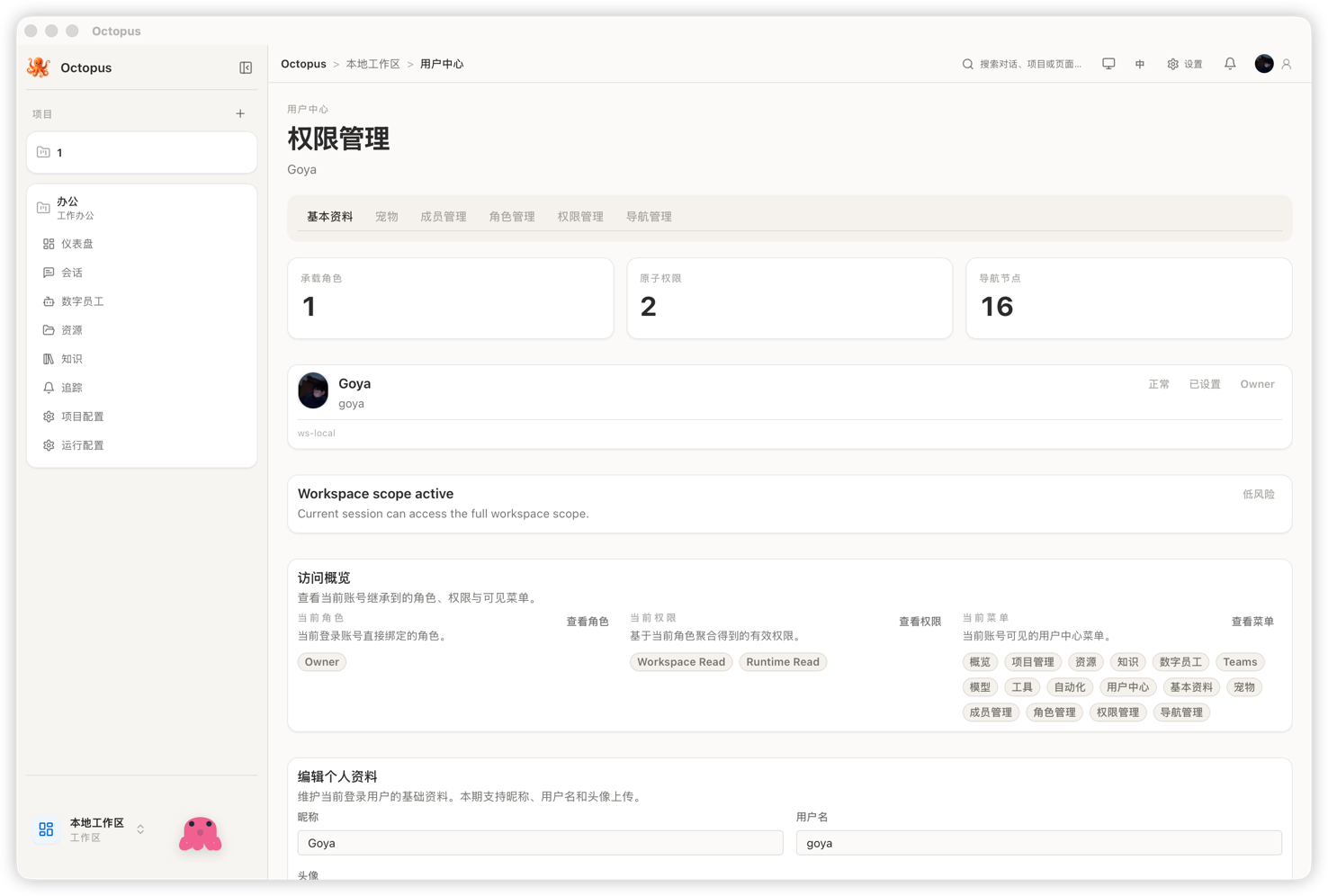Image resolution: width=1328 pixels, height=896 pixels.
Task: Open the 数字员工 sidebar item
Action: (x=141, y=301)
